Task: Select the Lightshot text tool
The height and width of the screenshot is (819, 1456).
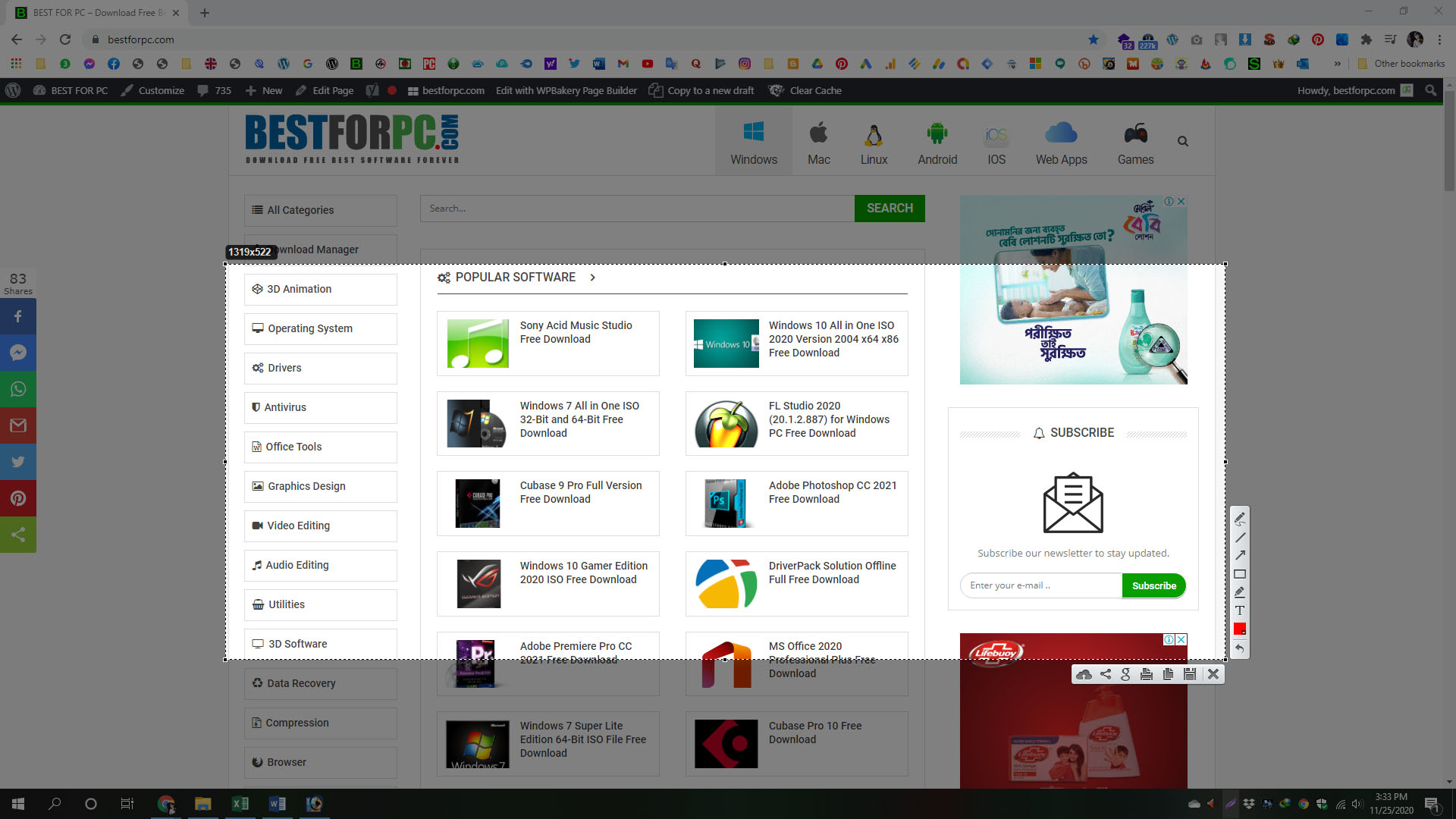Action: 1240,610
